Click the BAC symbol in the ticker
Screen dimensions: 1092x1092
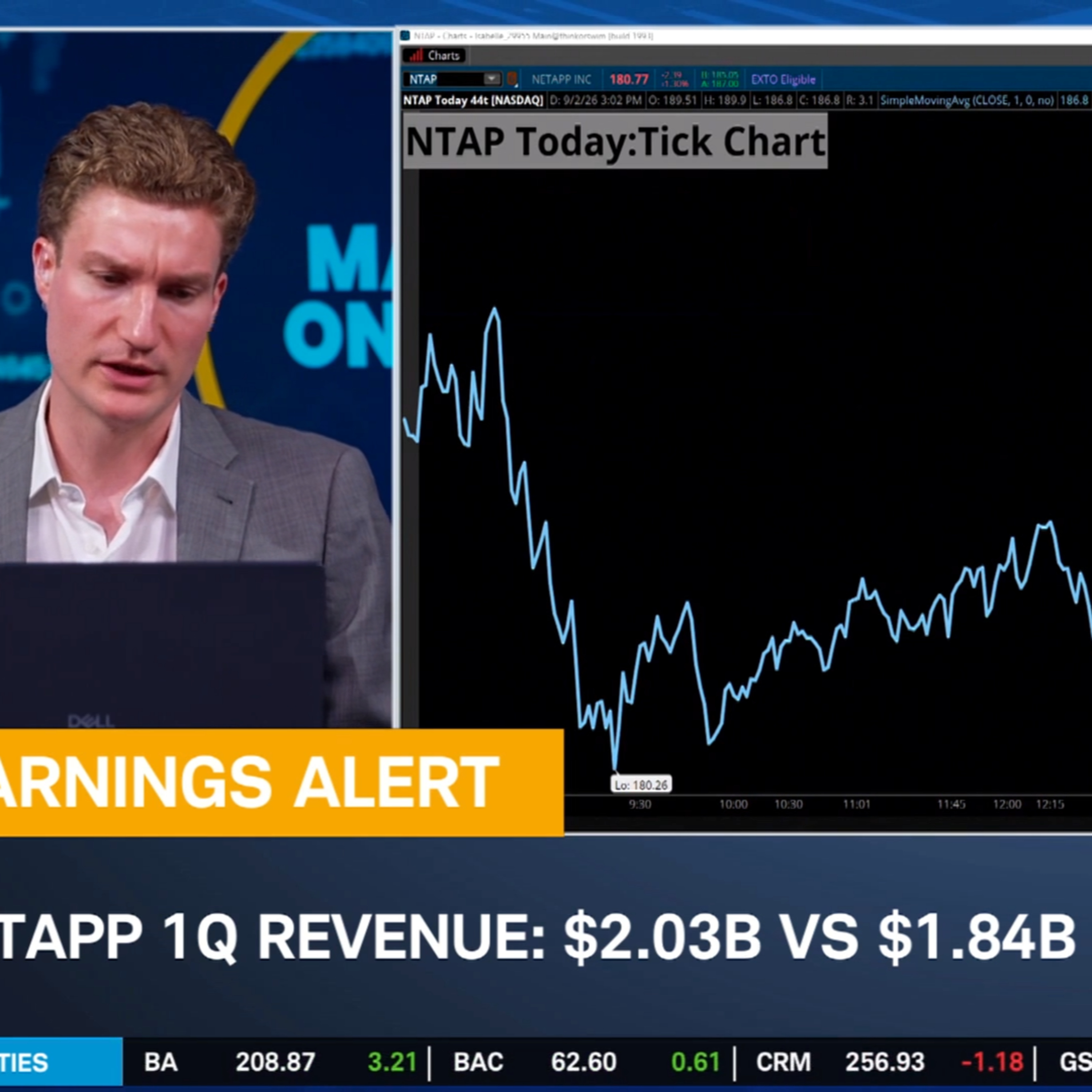coord(478,1063)
